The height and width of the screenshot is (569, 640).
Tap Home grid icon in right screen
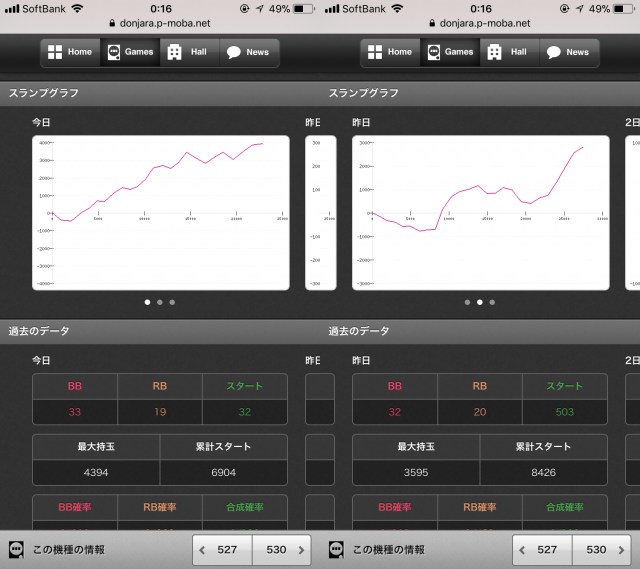pos(375,52)
